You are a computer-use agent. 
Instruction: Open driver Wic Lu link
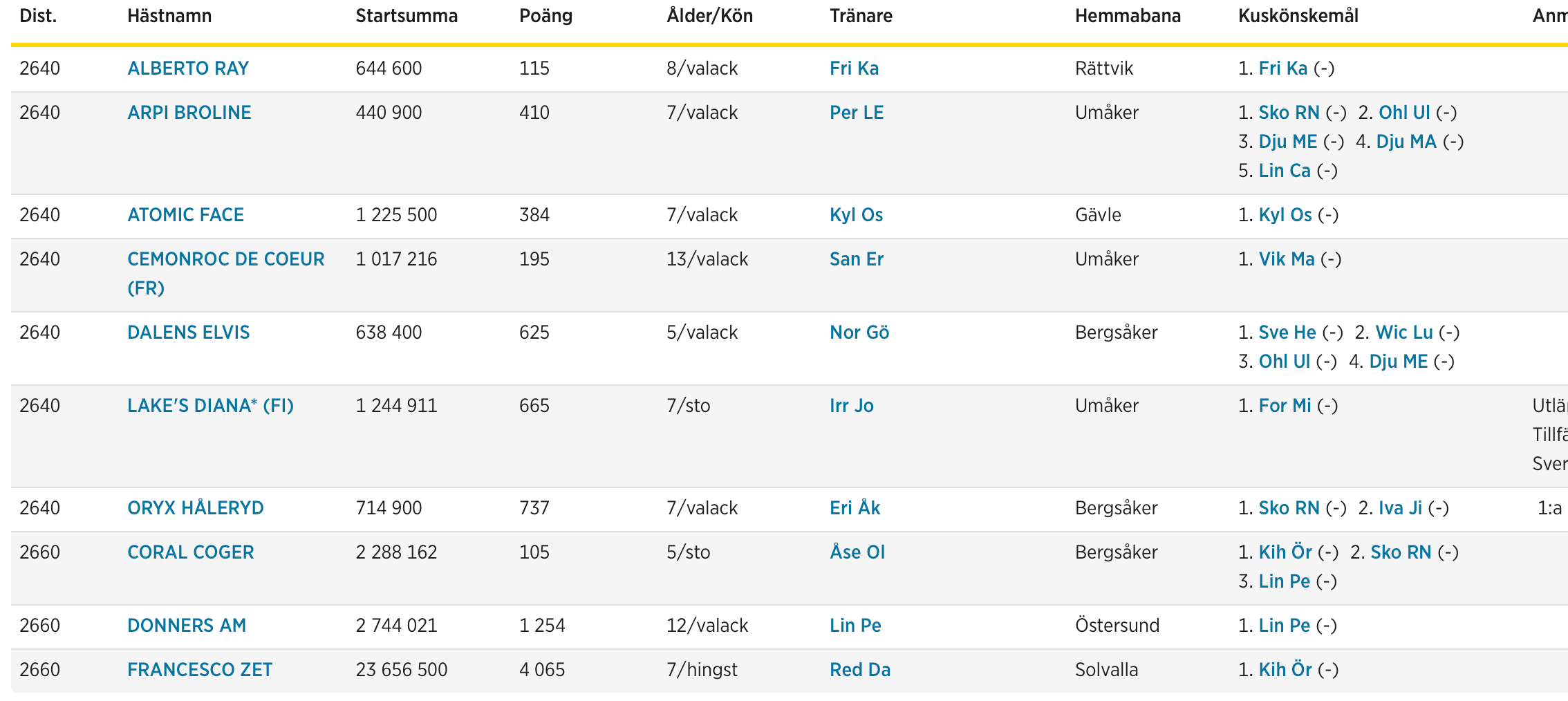(1404, 333)
